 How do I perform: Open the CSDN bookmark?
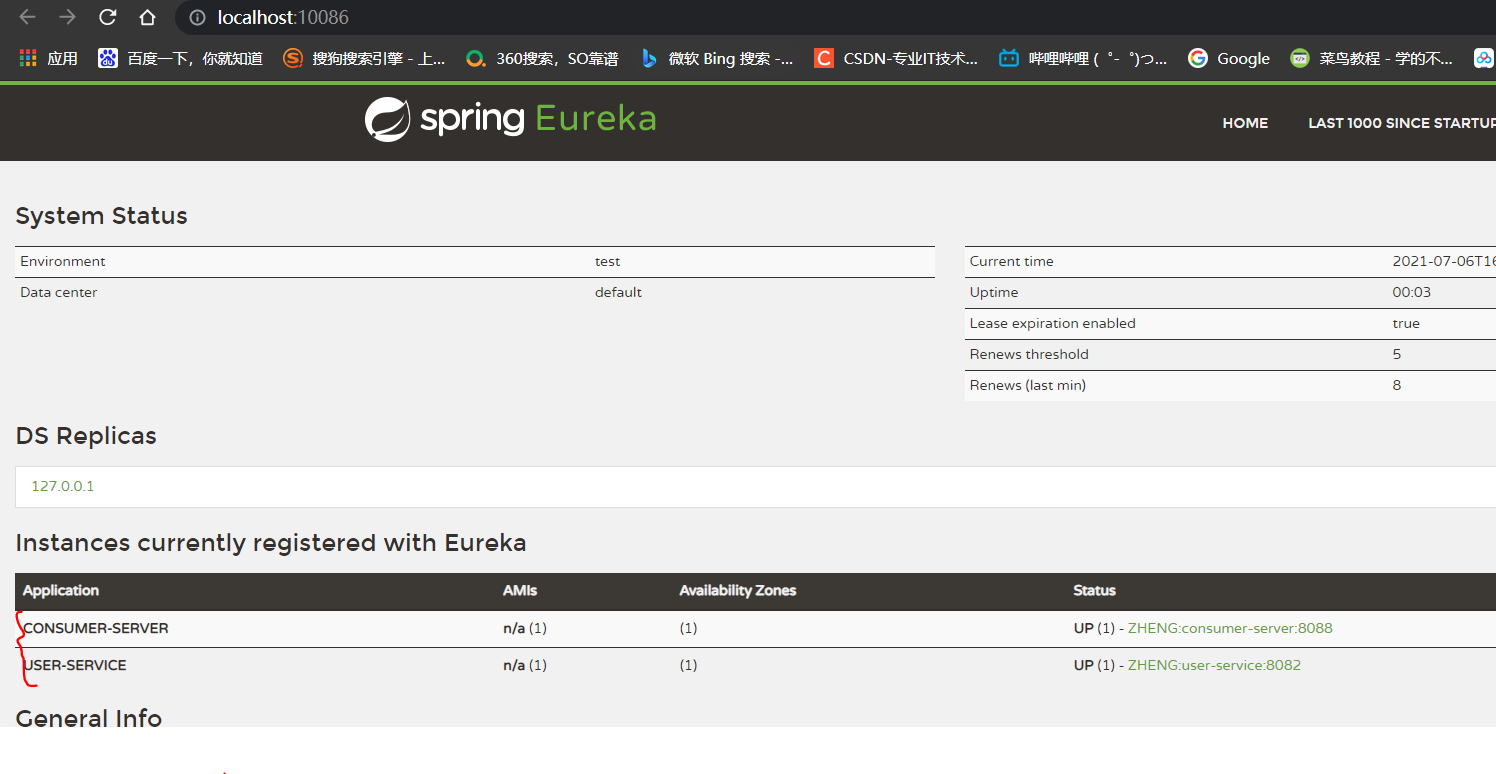pyautogui.click(x=896, y=58)
